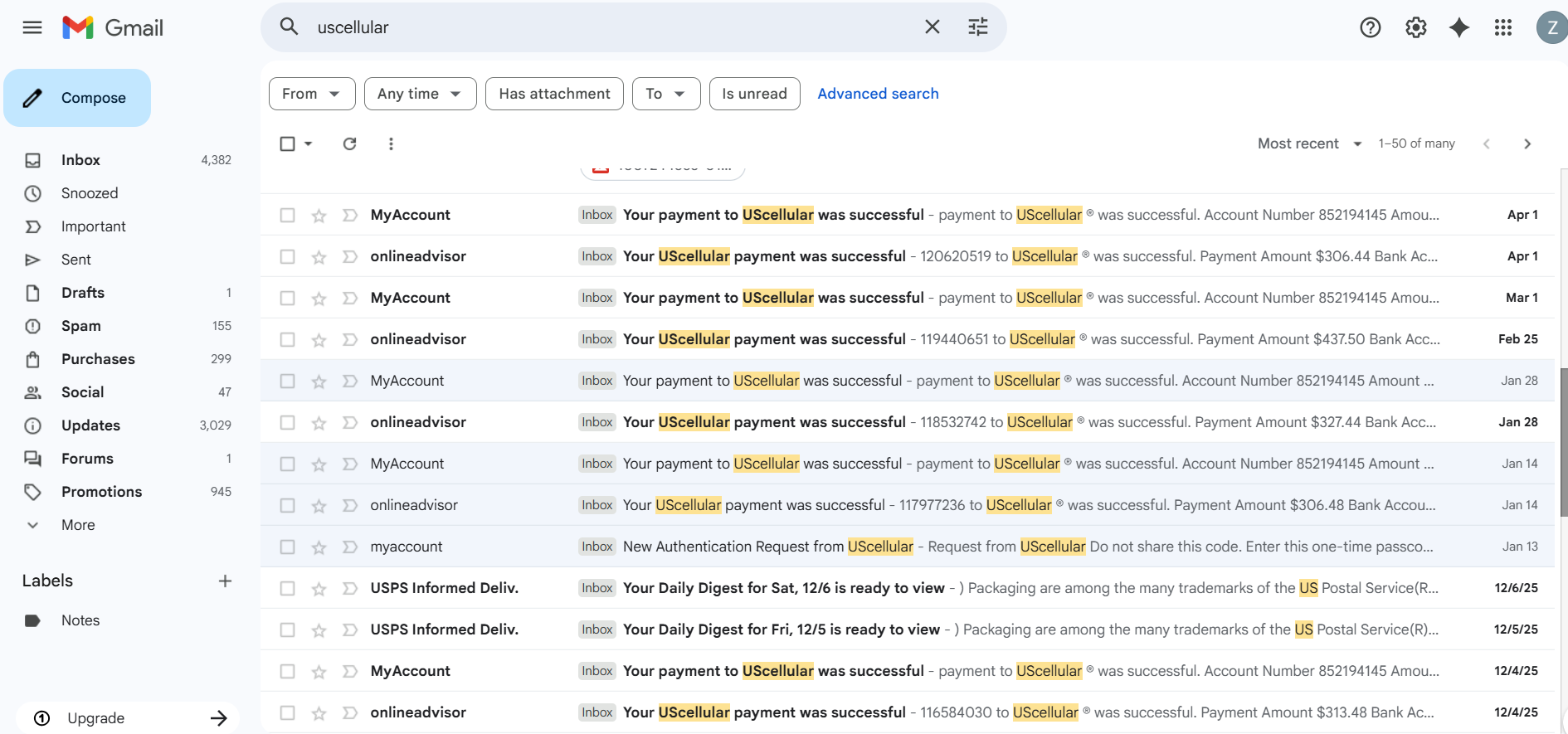Open the Google apps grid

(x=1503, y=27)
